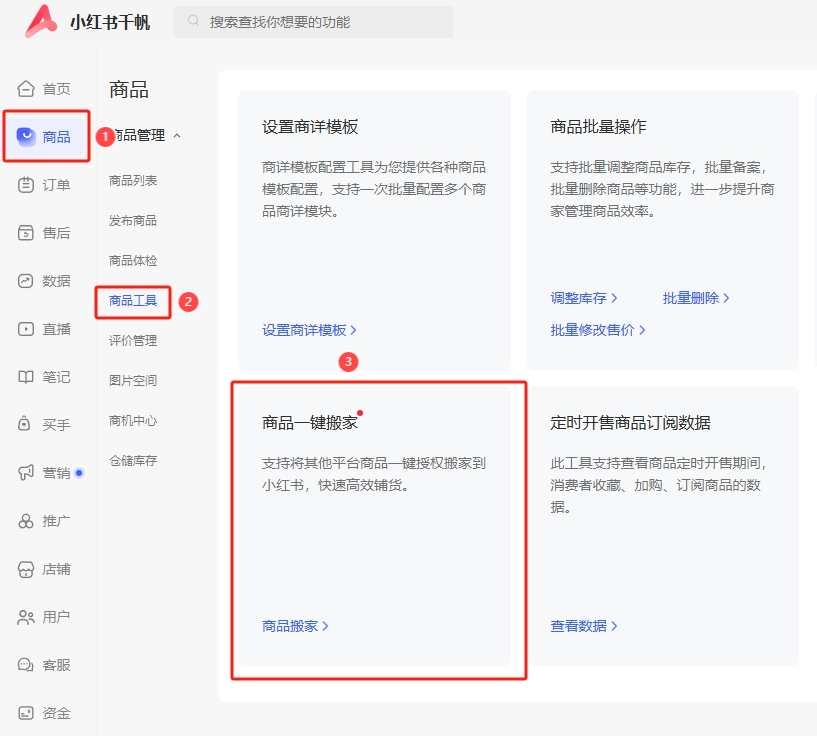817x736 pixels.
Task: Open 首页 in the sidebar
Action: coord(56,89)
